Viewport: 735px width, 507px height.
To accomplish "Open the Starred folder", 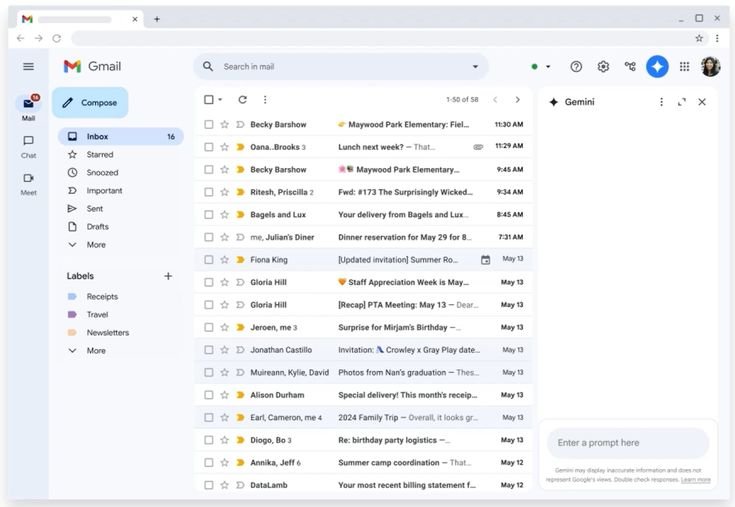I will pyautogui.click(x=99, y=155).
